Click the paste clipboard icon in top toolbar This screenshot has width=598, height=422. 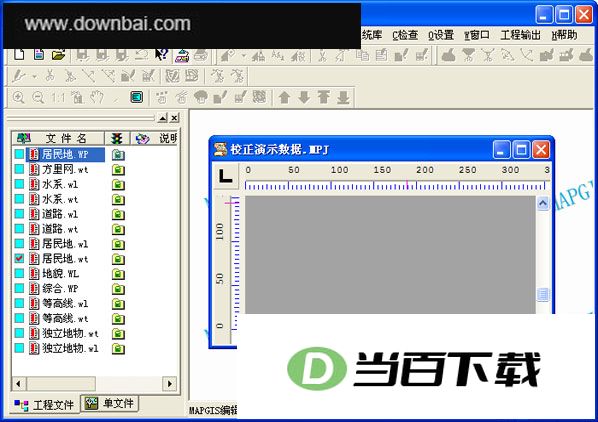point(381,55)
